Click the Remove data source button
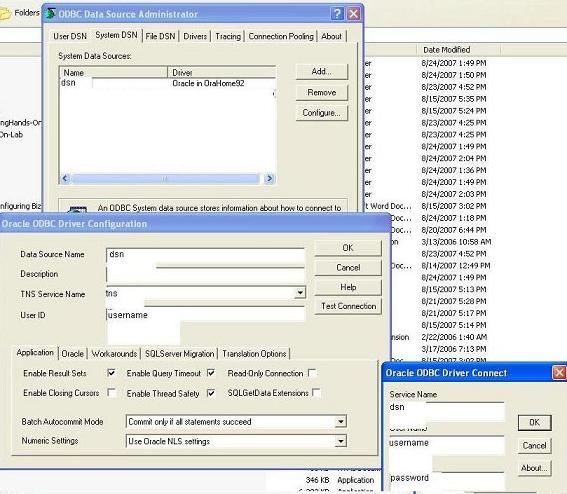Image resolution: width=567 pixels, height=494 pixels. pos(321,92)
